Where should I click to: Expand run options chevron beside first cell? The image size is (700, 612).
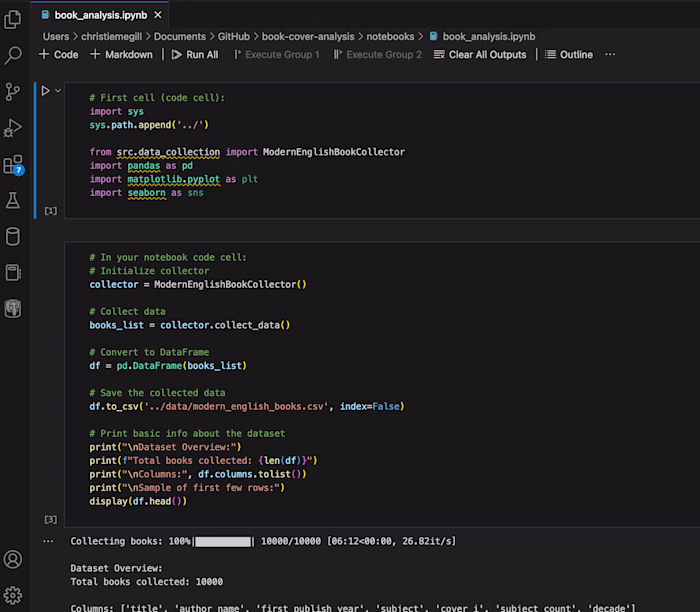(x=58, y=91)
